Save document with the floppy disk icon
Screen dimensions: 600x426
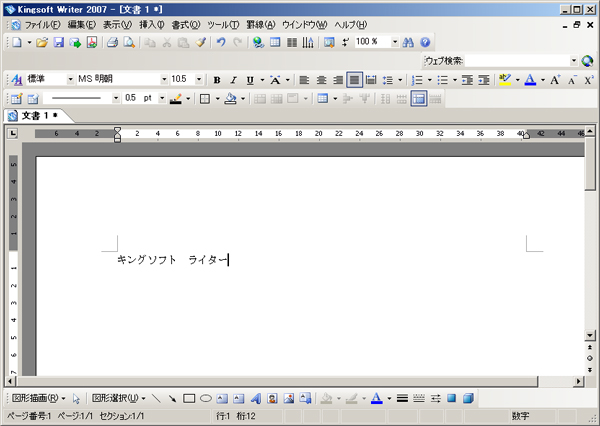click(58, 42)
